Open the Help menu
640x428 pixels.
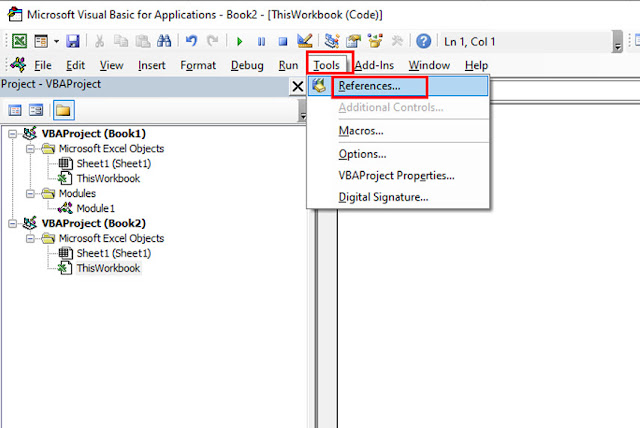click(x=476, y=65)
